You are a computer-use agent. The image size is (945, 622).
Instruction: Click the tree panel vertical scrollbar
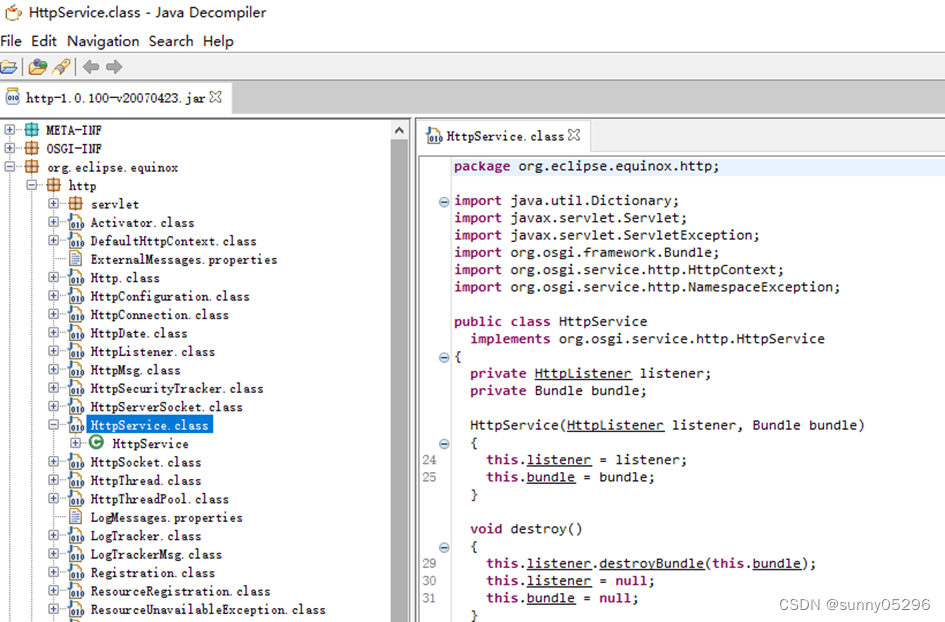[x=399, y=300]
